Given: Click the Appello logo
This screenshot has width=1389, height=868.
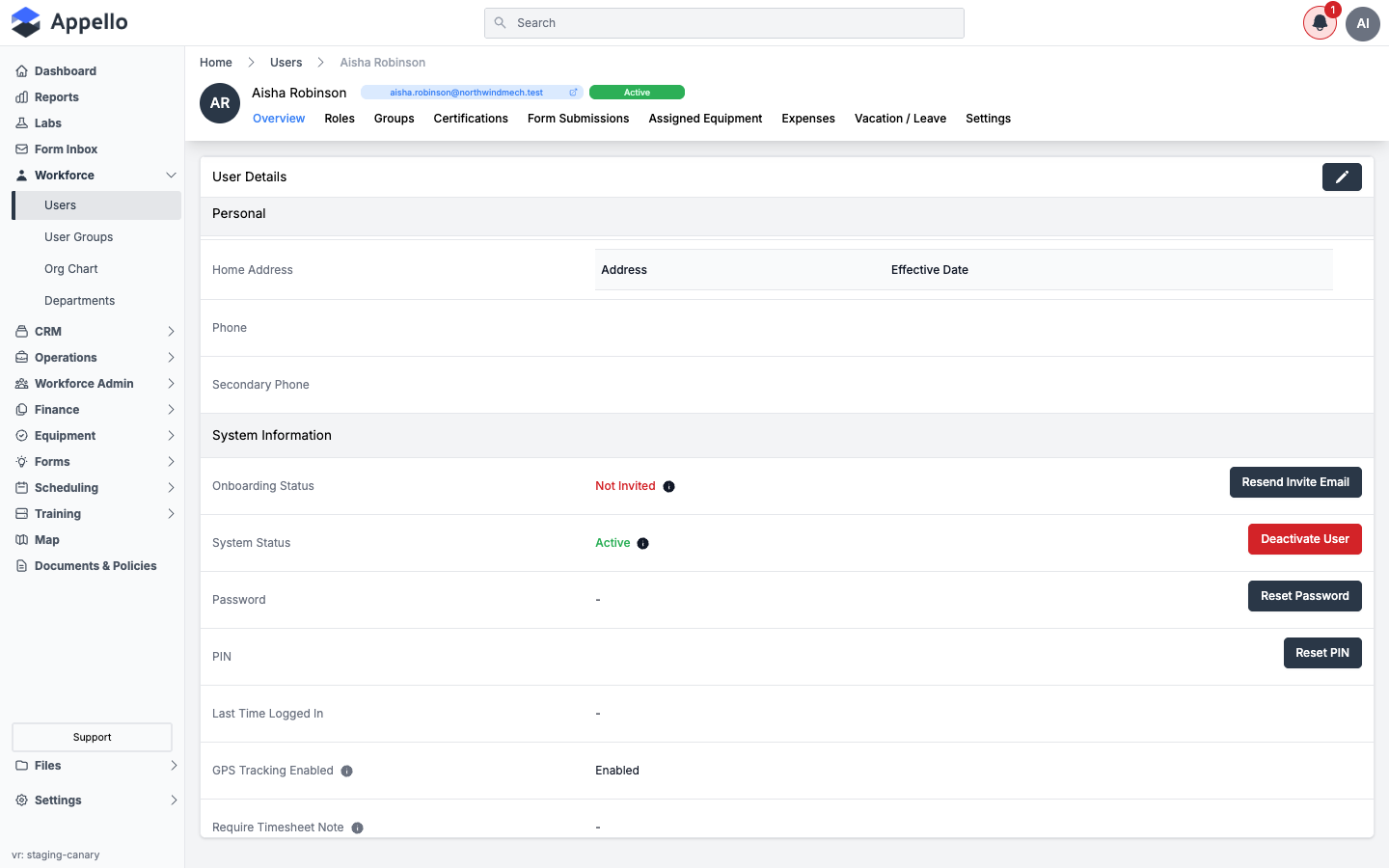Looking at the screenshot, I should point(69,22).
